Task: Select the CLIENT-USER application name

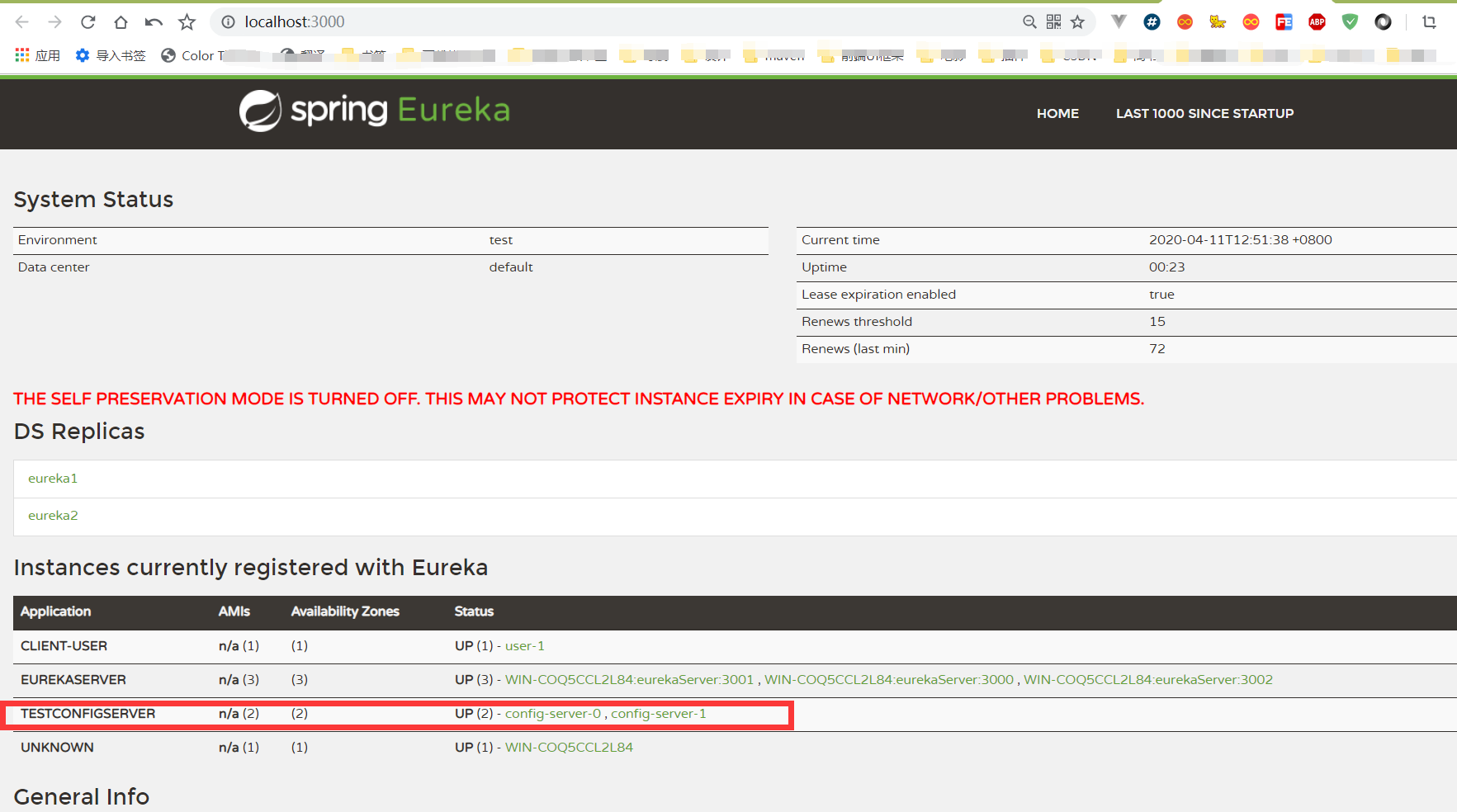Action: [64, 646]
